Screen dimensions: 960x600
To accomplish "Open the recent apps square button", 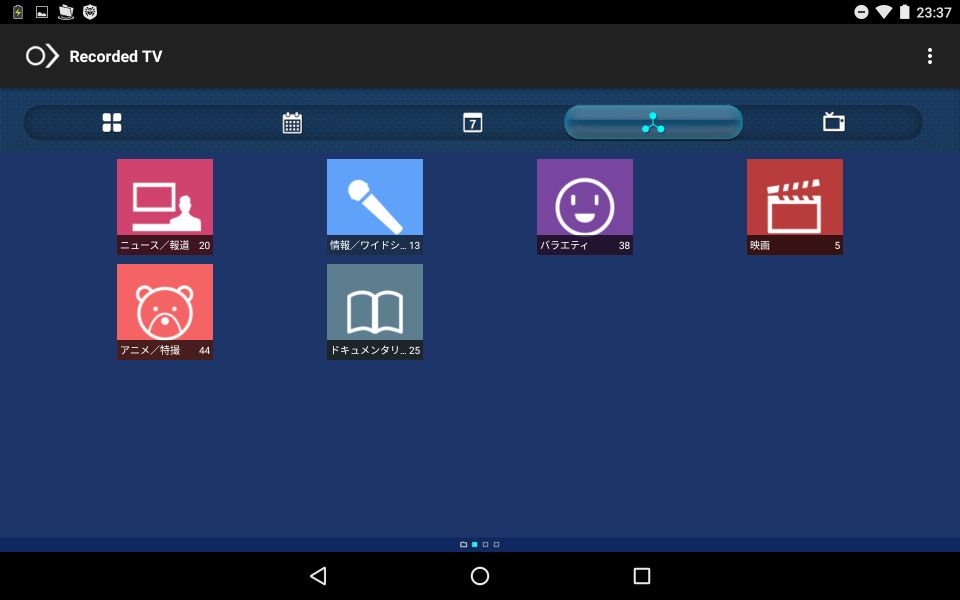I will click(x=642, y=576).
